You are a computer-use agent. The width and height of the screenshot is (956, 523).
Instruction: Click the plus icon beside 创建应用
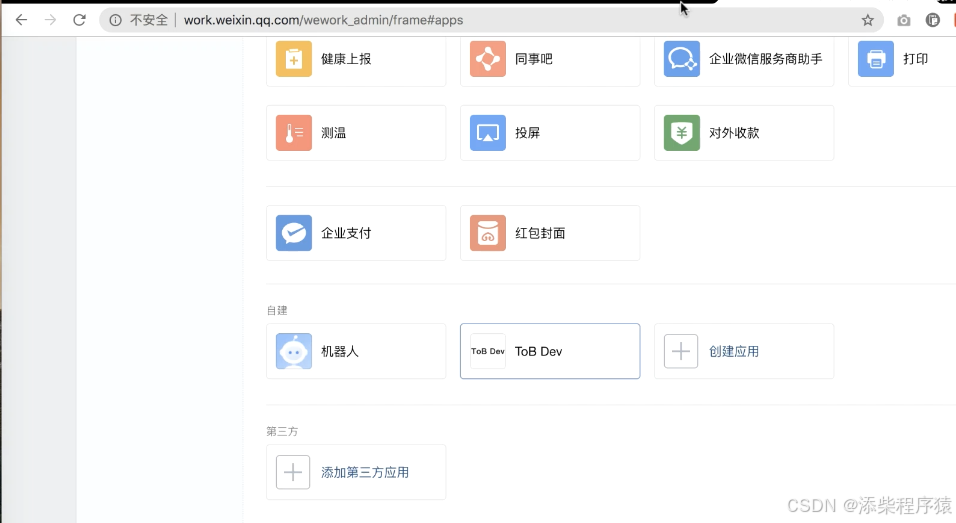click(681, 351)
